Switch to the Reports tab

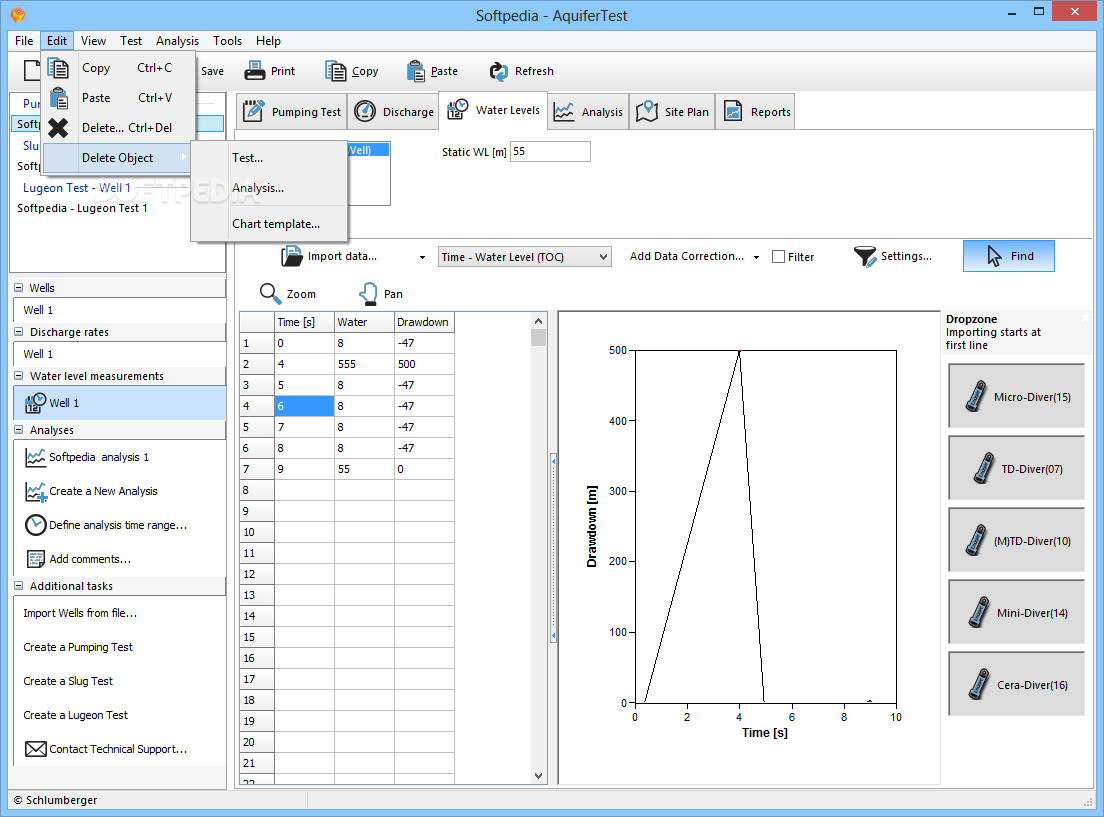click(x=755, y=112)
